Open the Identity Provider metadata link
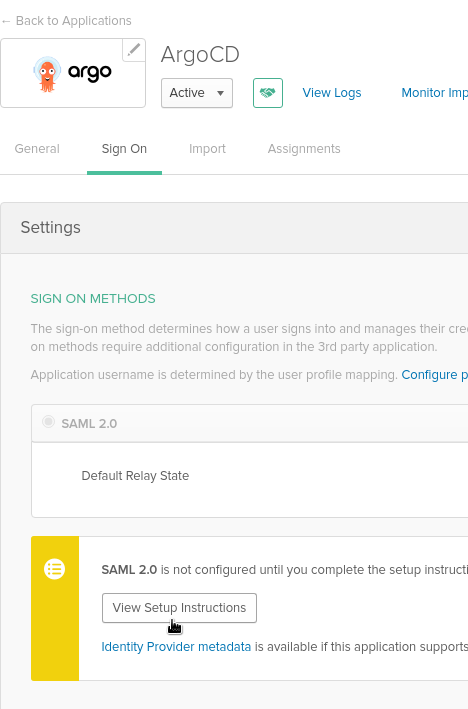Image resolution: width=468 pixels, height=709 pixels. point(176,647)
